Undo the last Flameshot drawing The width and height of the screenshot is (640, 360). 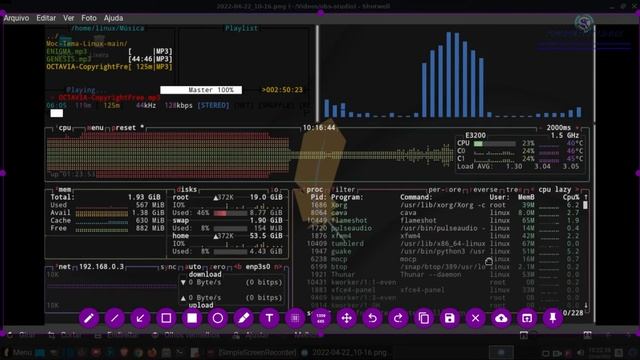[372, 318]
